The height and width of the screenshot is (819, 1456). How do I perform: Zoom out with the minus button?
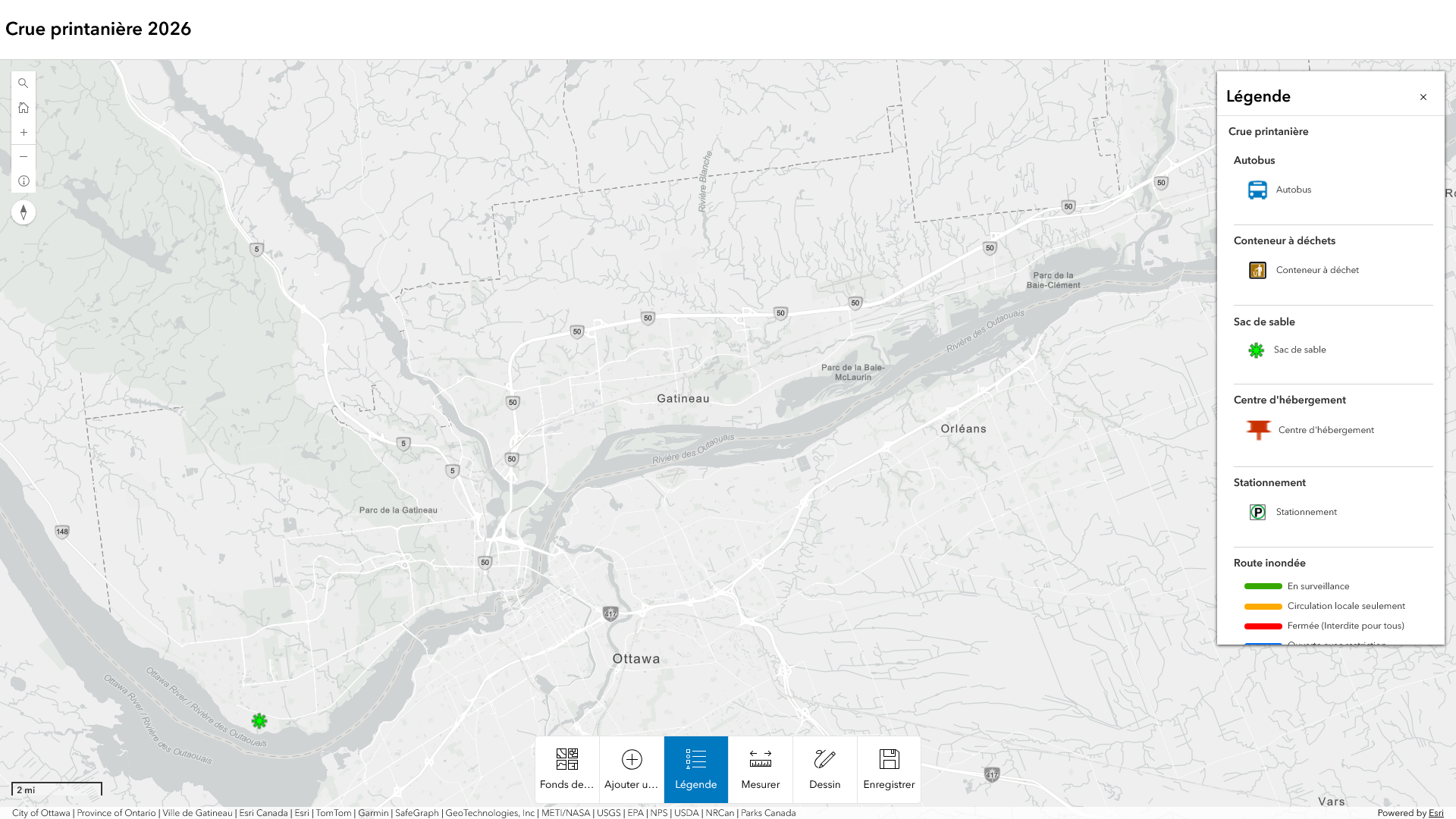[24, 157]
